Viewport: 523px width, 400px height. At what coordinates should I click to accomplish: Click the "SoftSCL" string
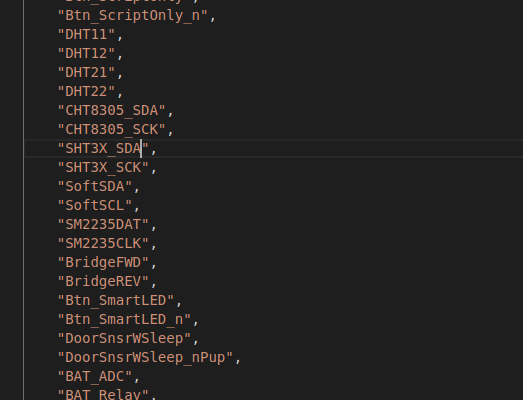(95, 206)
